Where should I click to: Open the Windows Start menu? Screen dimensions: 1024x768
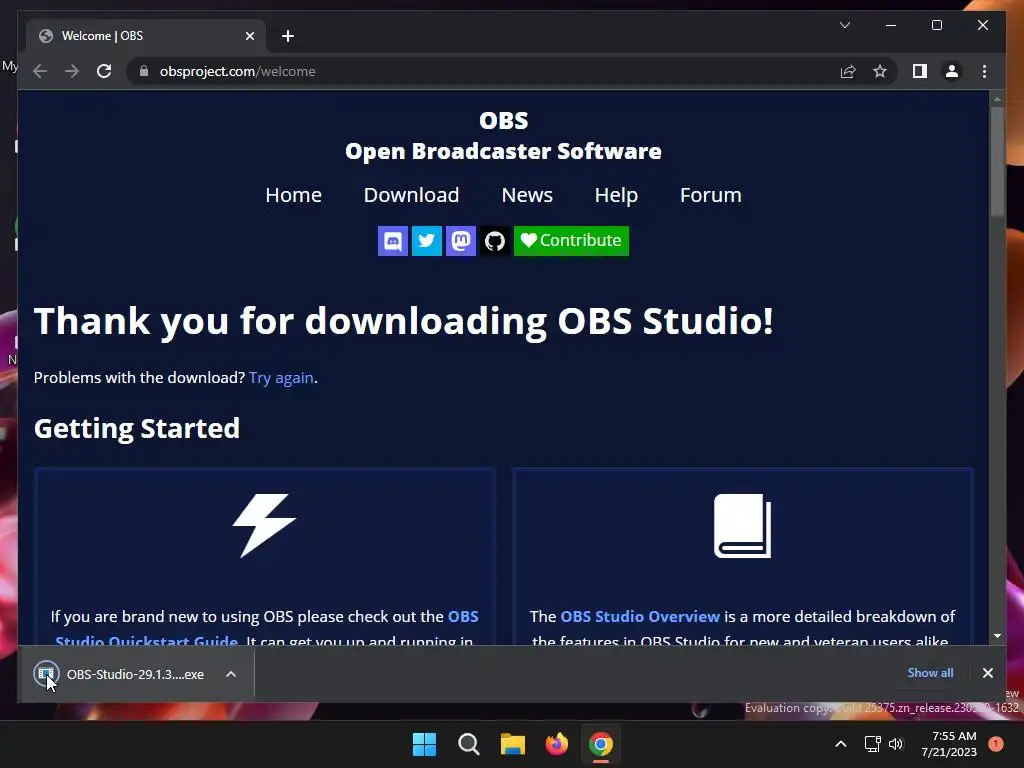[x=424, y=744]
